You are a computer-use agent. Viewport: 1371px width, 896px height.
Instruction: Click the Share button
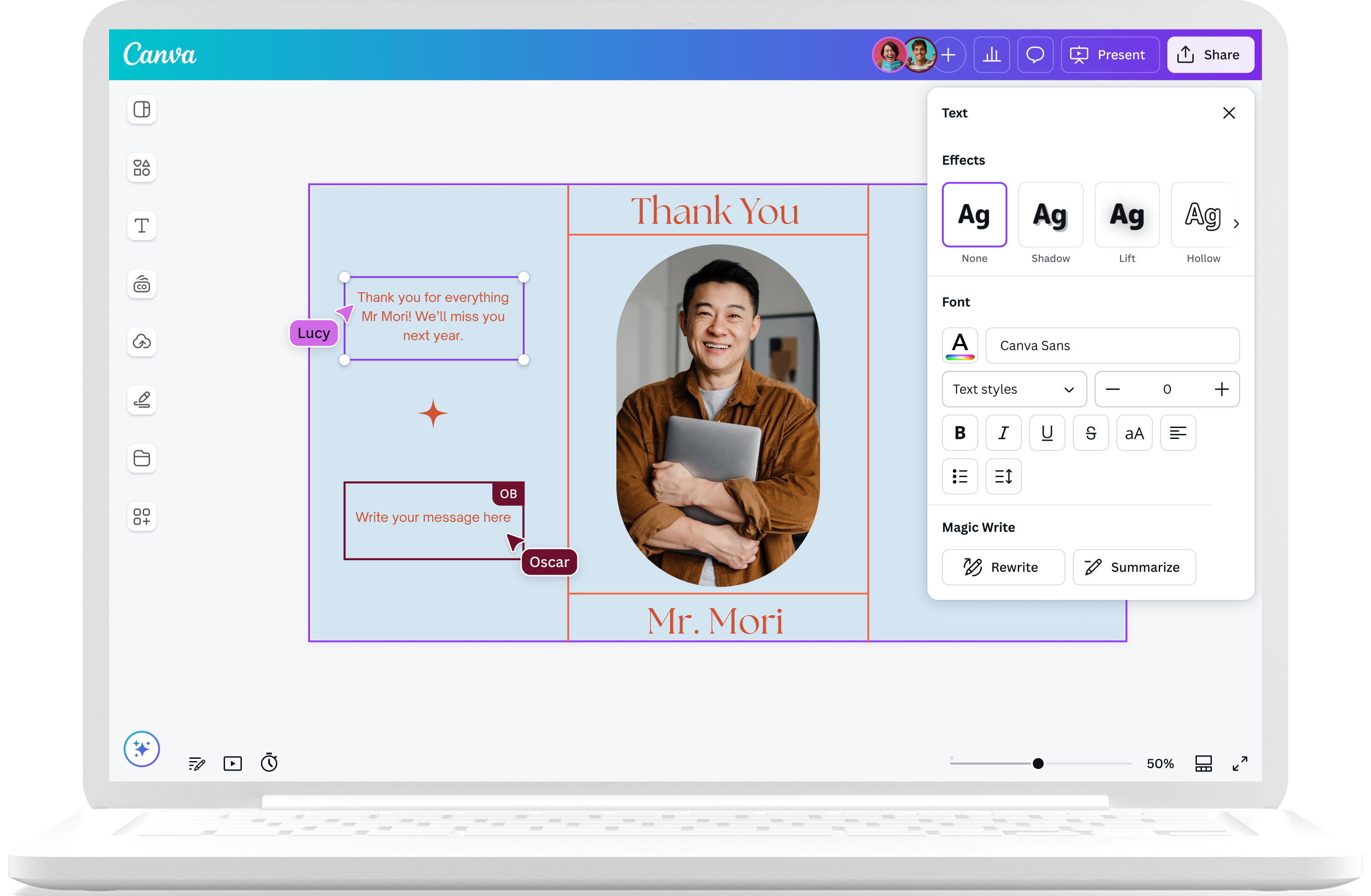[1210, 55]
